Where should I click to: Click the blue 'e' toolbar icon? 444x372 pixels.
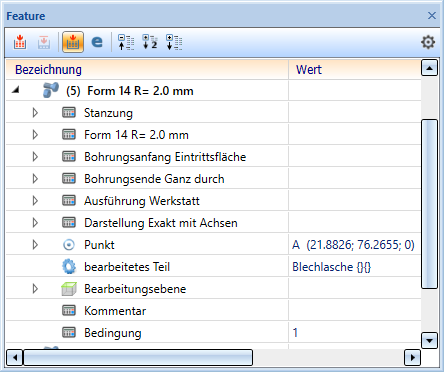click(97, 42)
